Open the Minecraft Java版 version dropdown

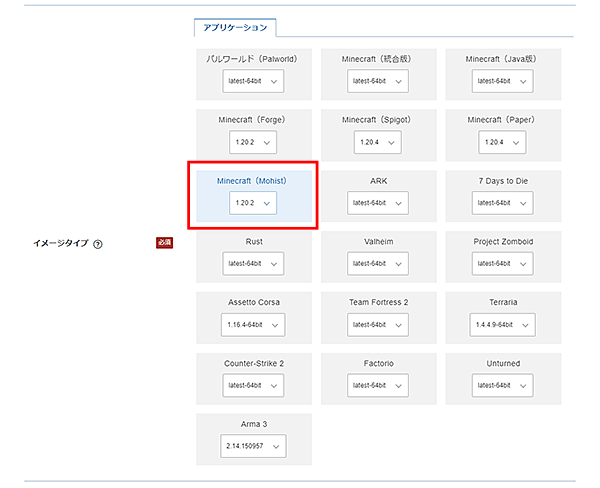[x=502, y=81]
